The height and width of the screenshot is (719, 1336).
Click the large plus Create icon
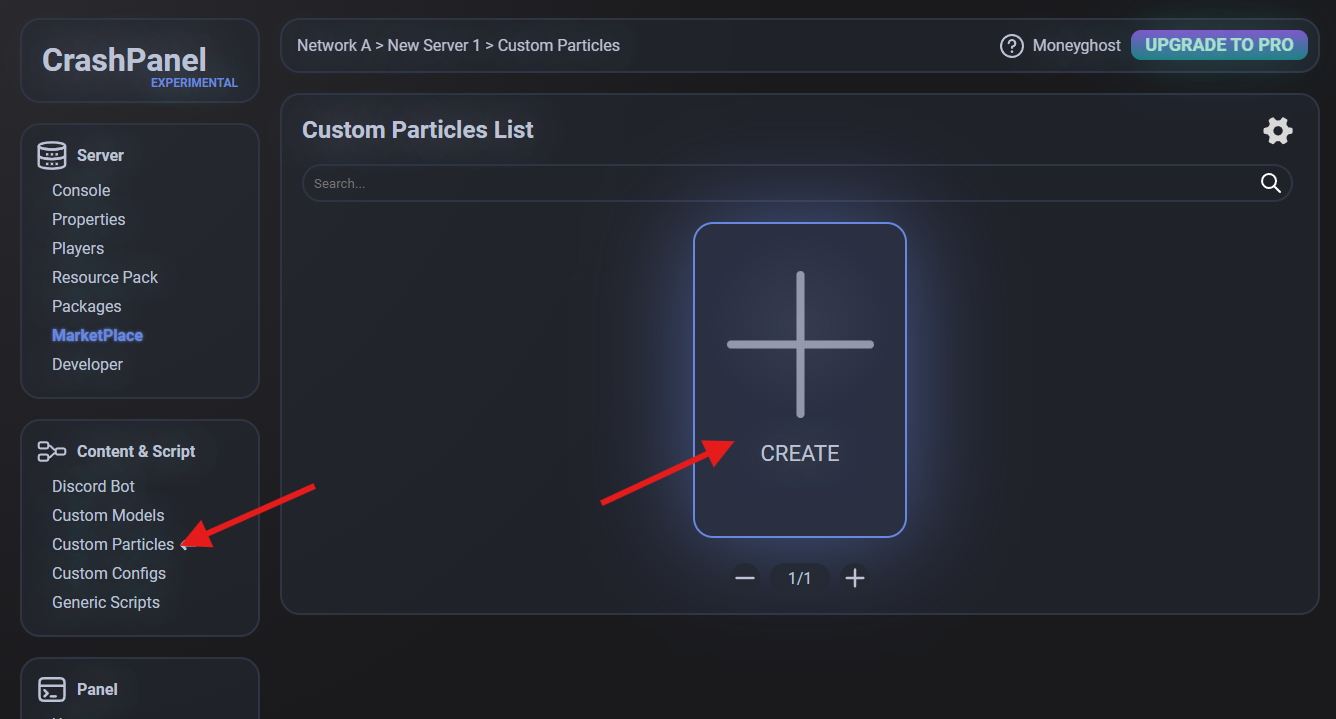800,345
